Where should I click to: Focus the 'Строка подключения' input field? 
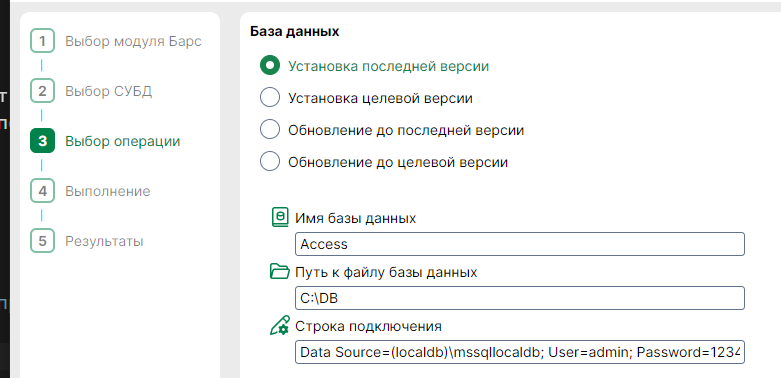520,352
